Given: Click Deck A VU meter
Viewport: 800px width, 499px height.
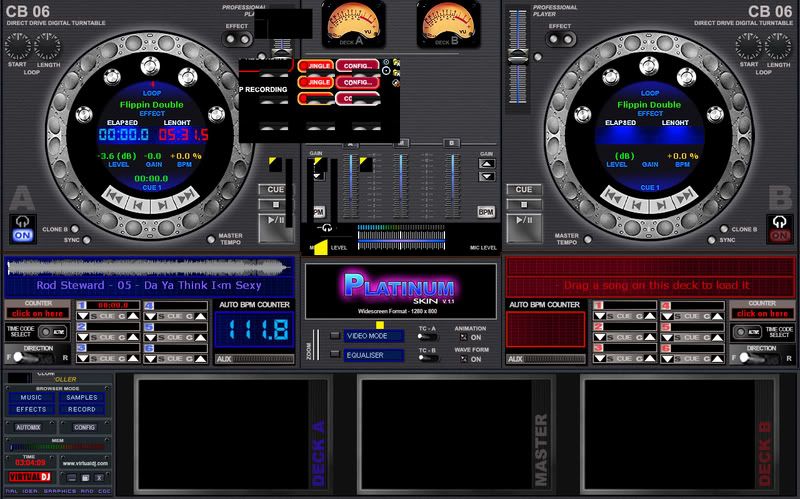Looking at the screenshot, I should tap(353, 24).
